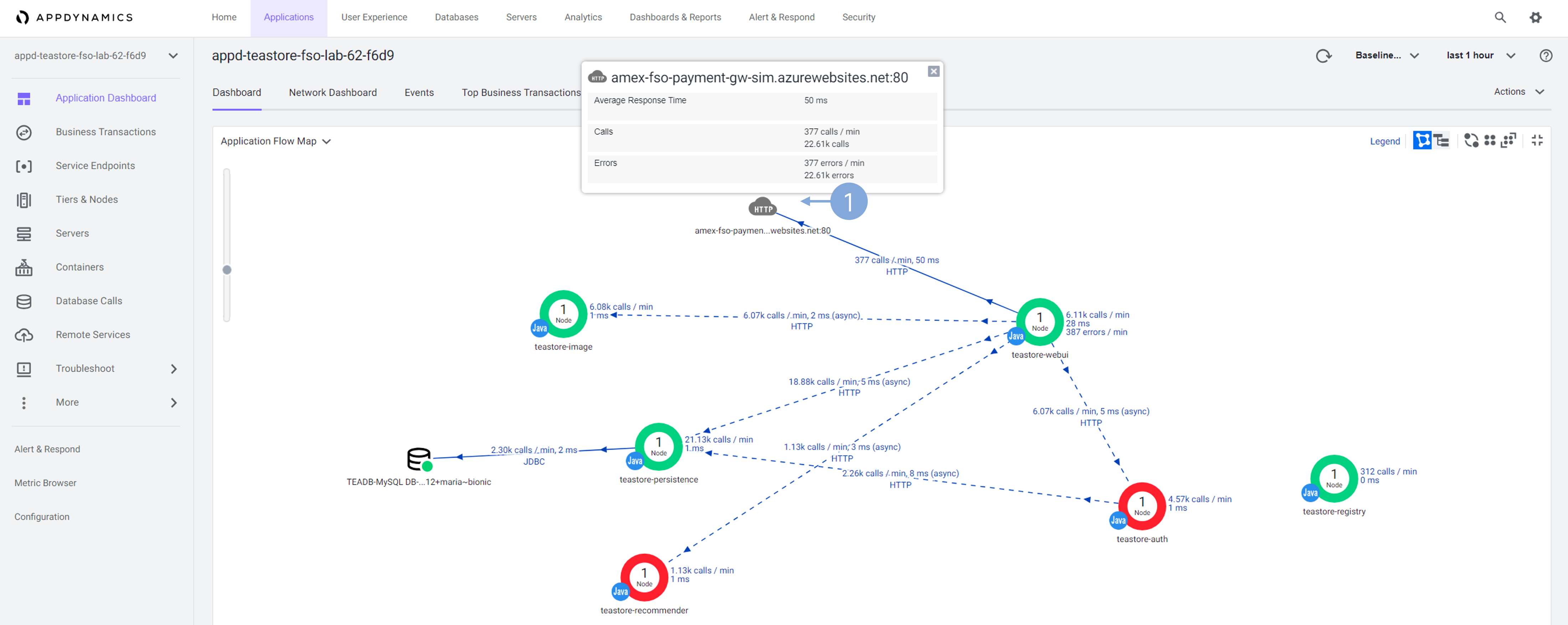This screenshot has height=625, width=1568.
Task: Open the Metric Browser link
Action: (46, 483)
